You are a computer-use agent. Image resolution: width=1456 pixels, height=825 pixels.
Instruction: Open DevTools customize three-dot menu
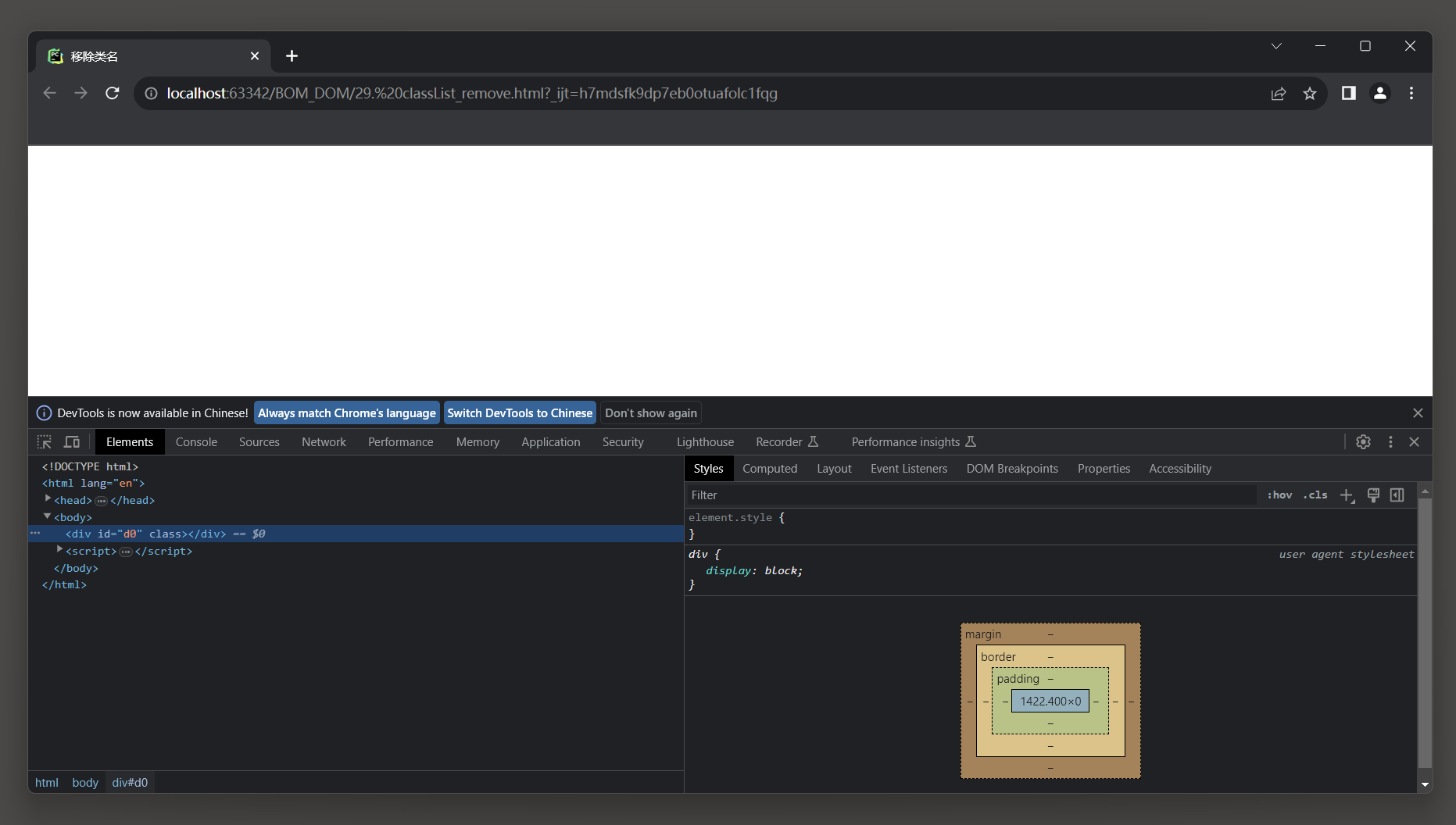point(1390,442)
